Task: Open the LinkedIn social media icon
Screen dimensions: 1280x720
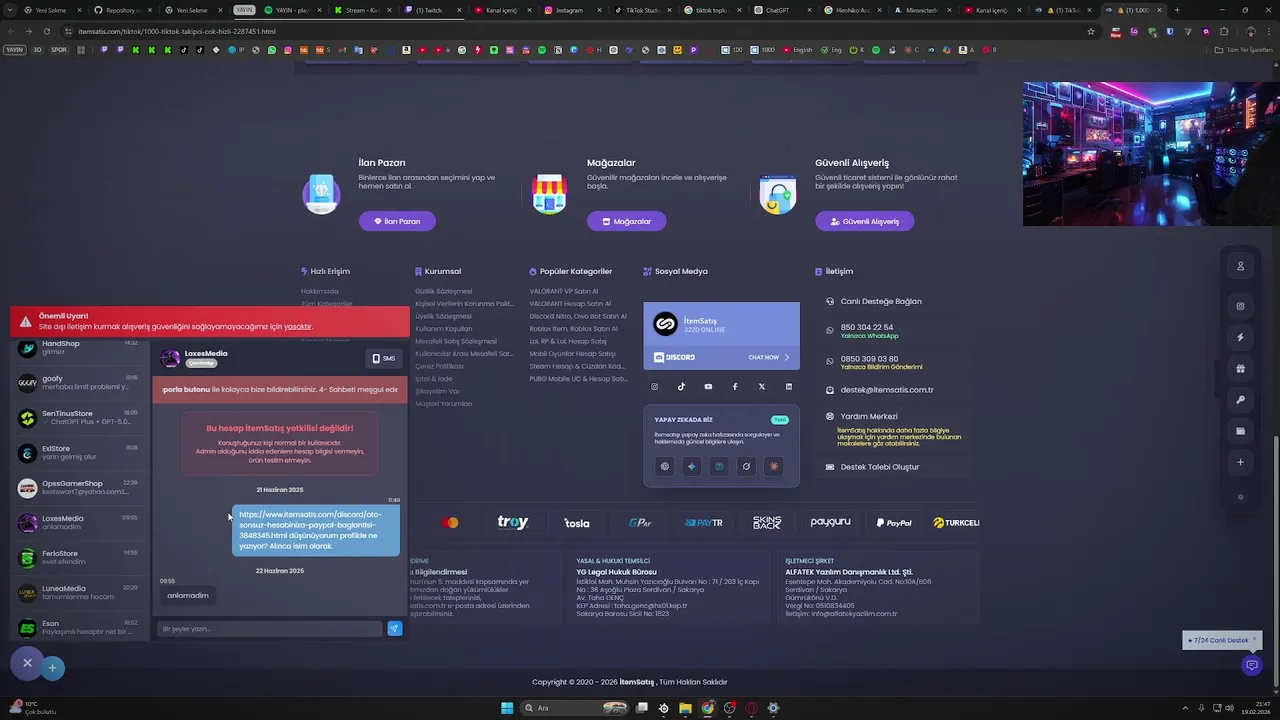Action: 788,386
